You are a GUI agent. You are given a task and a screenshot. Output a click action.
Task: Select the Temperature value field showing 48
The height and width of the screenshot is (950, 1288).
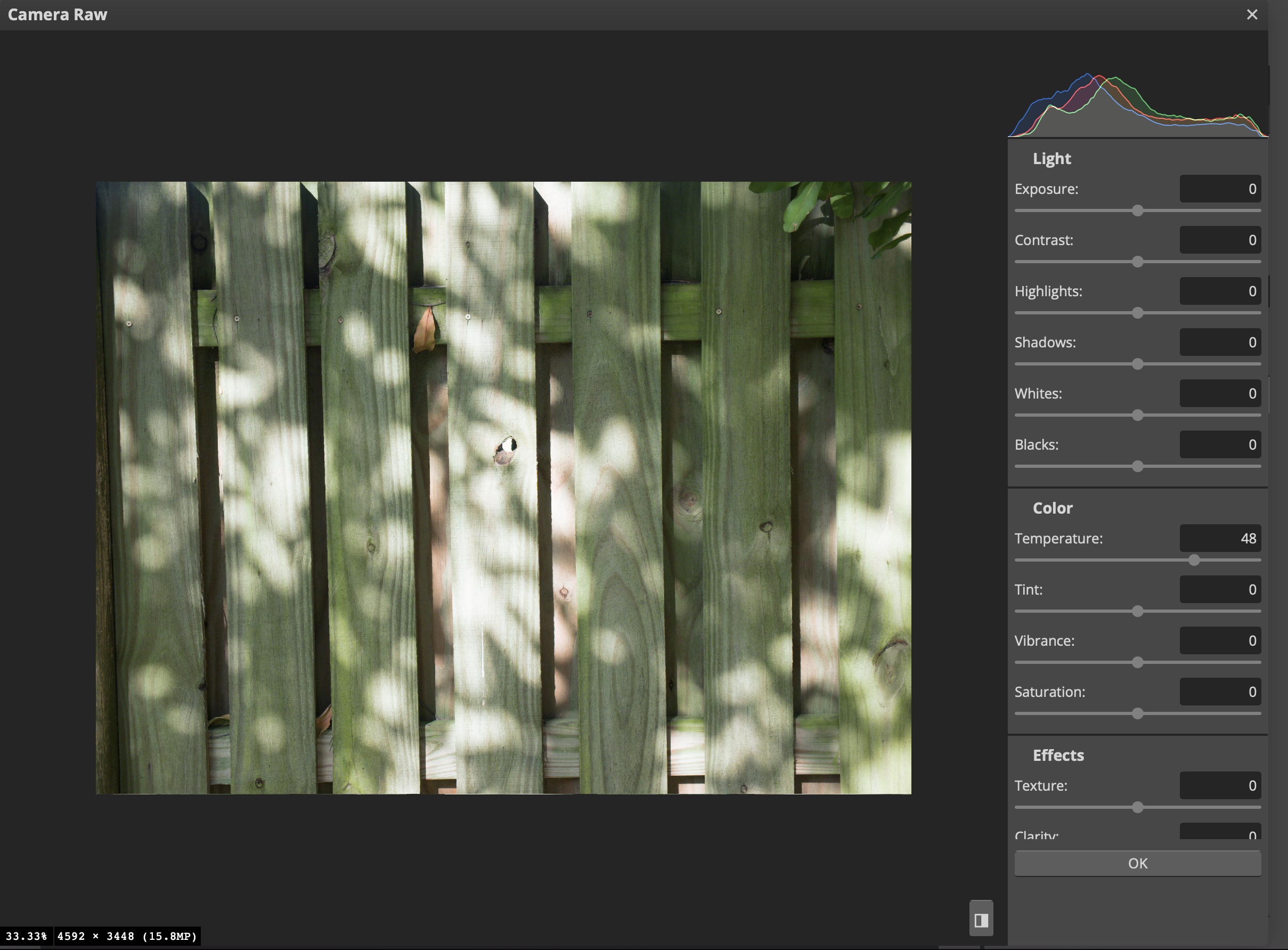[1220, 538]
